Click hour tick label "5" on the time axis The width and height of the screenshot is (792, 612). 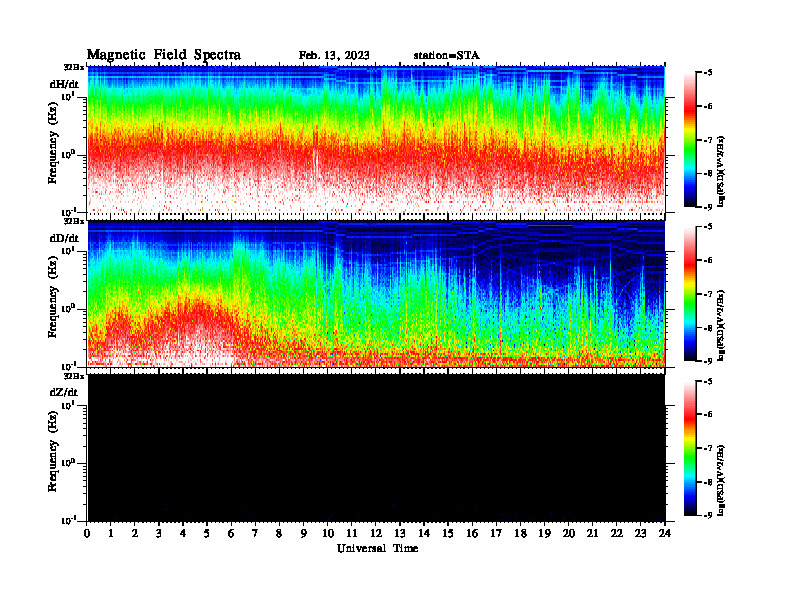[x=207, y=533]
